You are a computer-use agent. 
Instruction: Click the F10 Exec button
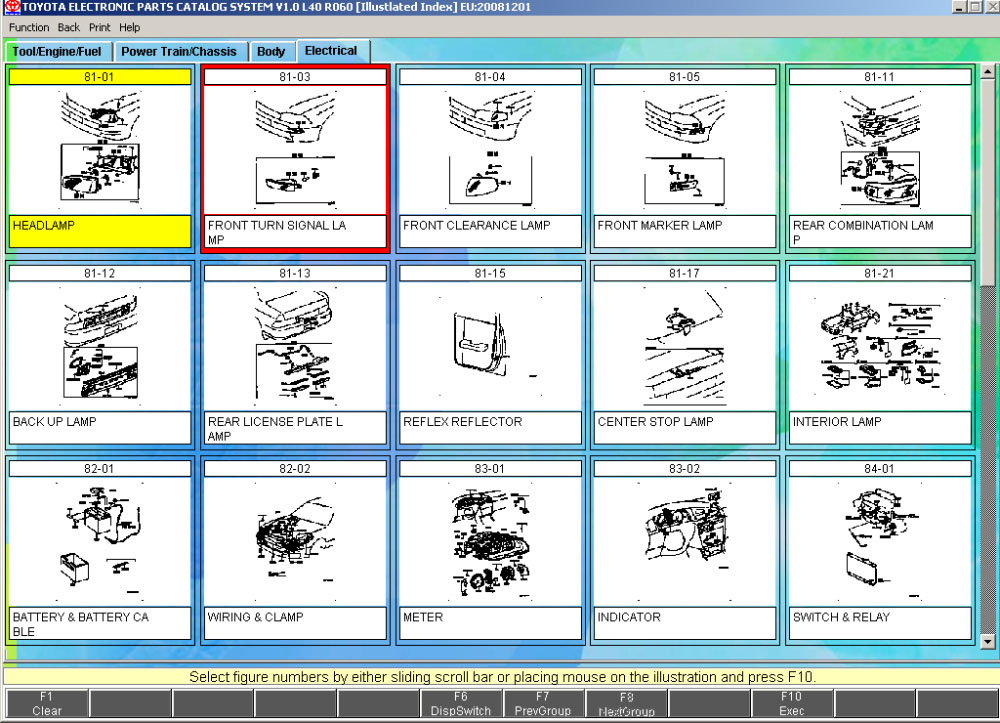click(791, 704)
